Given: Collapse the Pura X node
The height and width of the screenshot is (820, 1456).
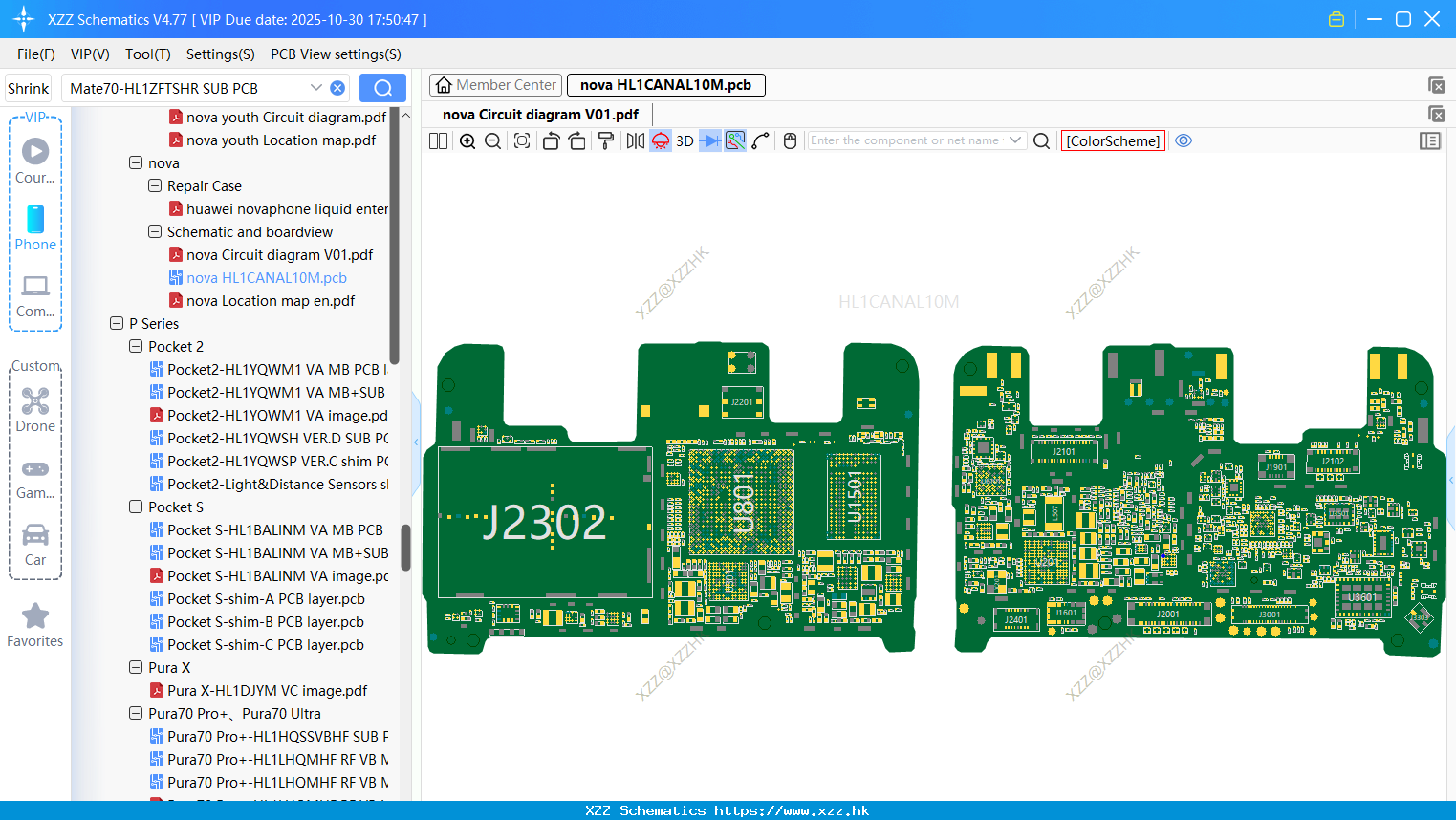Looking at the screenshot, I should [x=136, y=668].
